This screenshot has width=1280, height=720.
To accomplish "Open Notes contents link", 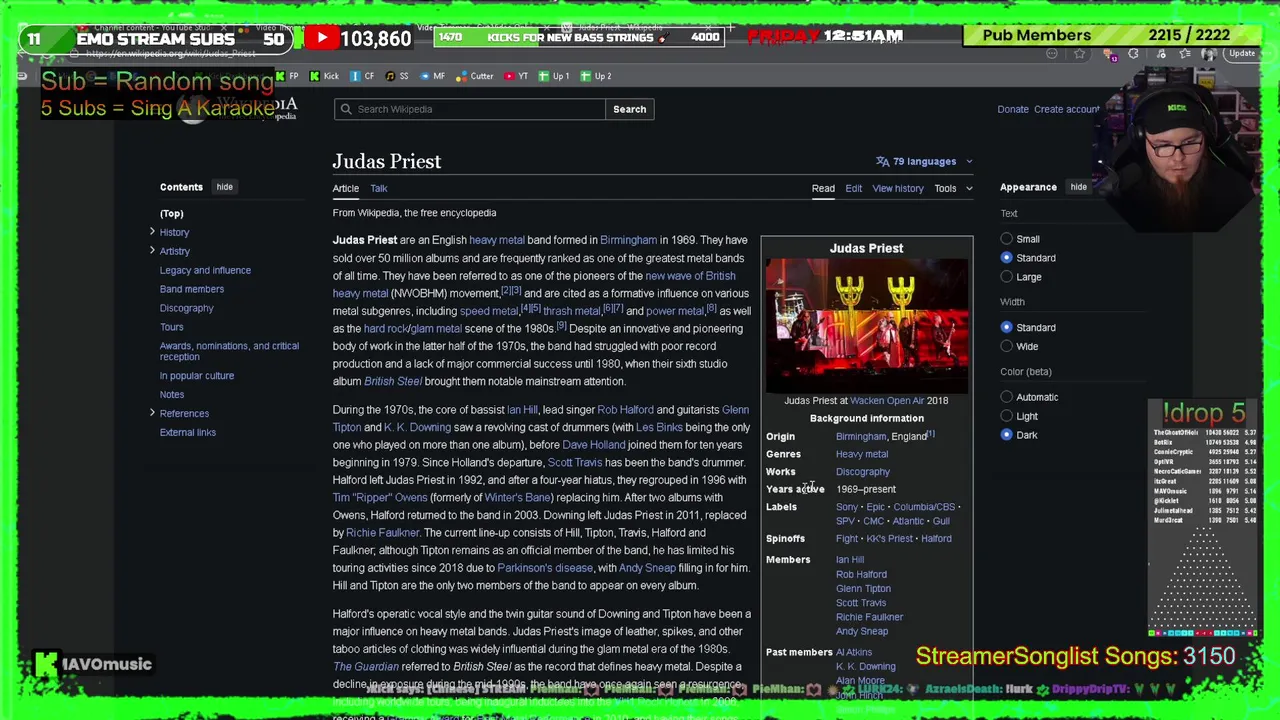I will 172,394.
